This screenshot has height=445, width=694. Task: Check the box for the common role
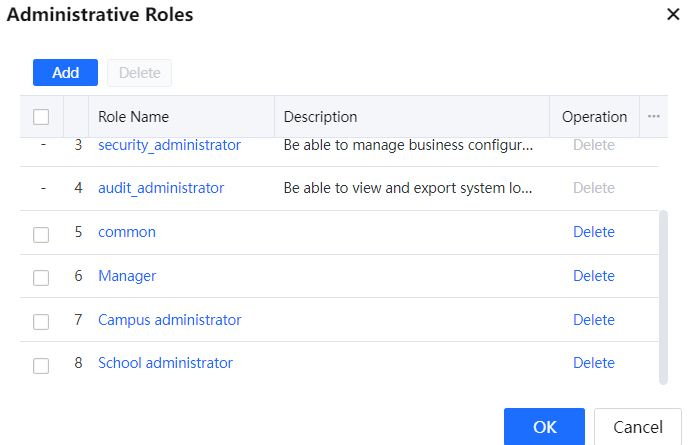[x=41, y=234]
